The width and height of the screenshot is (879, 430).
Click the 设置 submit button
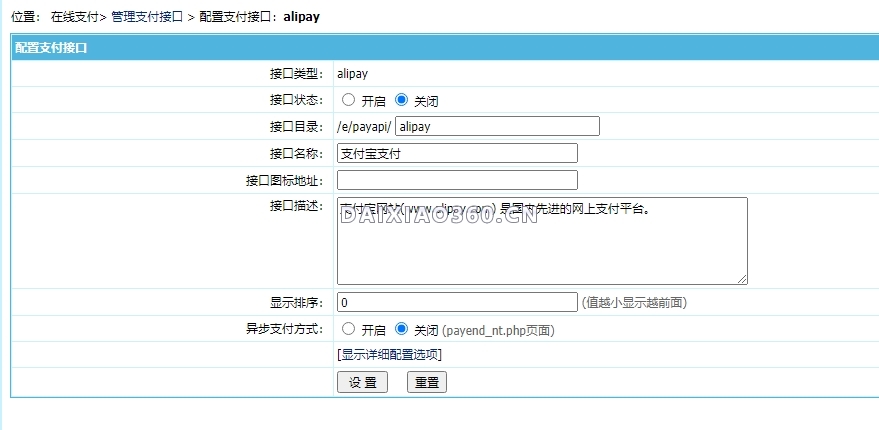[362, 382]
